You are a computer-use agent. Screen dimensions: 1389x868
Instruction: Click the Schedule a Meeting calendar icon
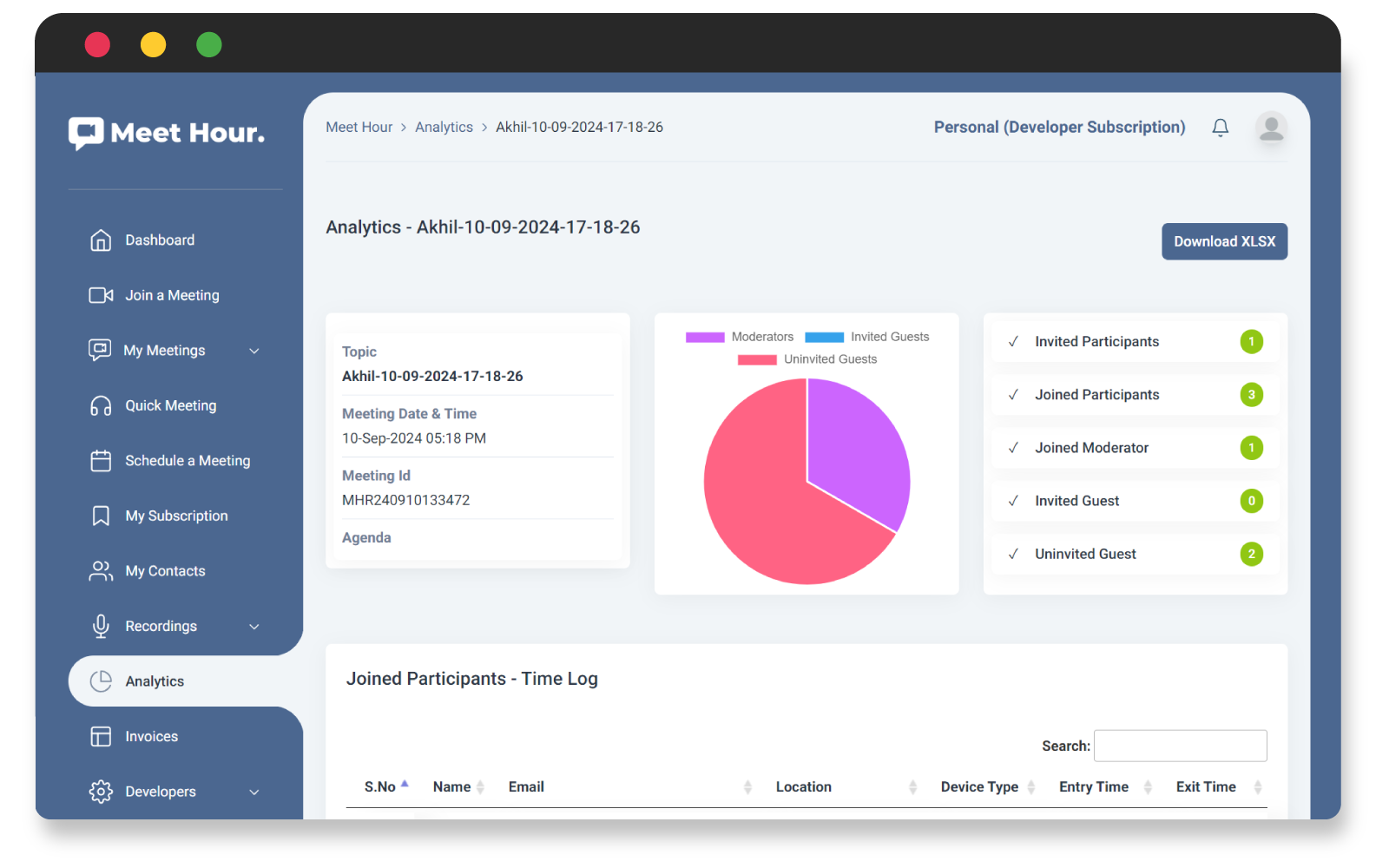100,460
